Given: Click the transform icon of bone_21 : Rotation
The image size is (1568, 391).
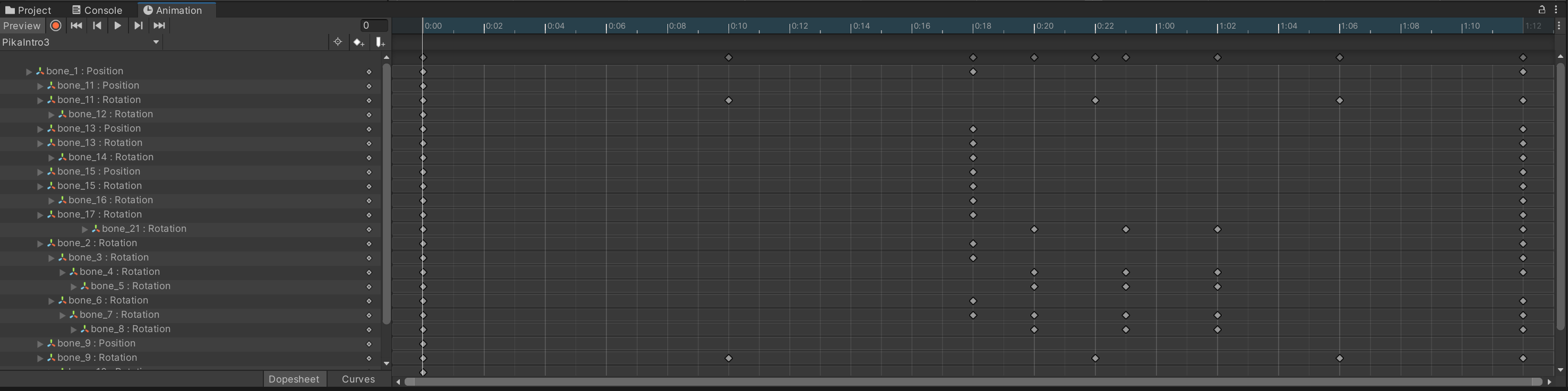Looking at the screenshot, I should point(96,229).
